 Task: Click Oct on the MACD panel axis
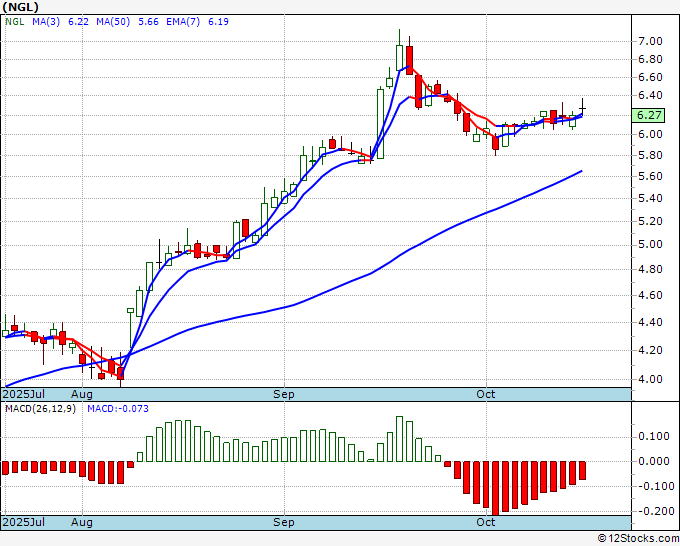486,522
